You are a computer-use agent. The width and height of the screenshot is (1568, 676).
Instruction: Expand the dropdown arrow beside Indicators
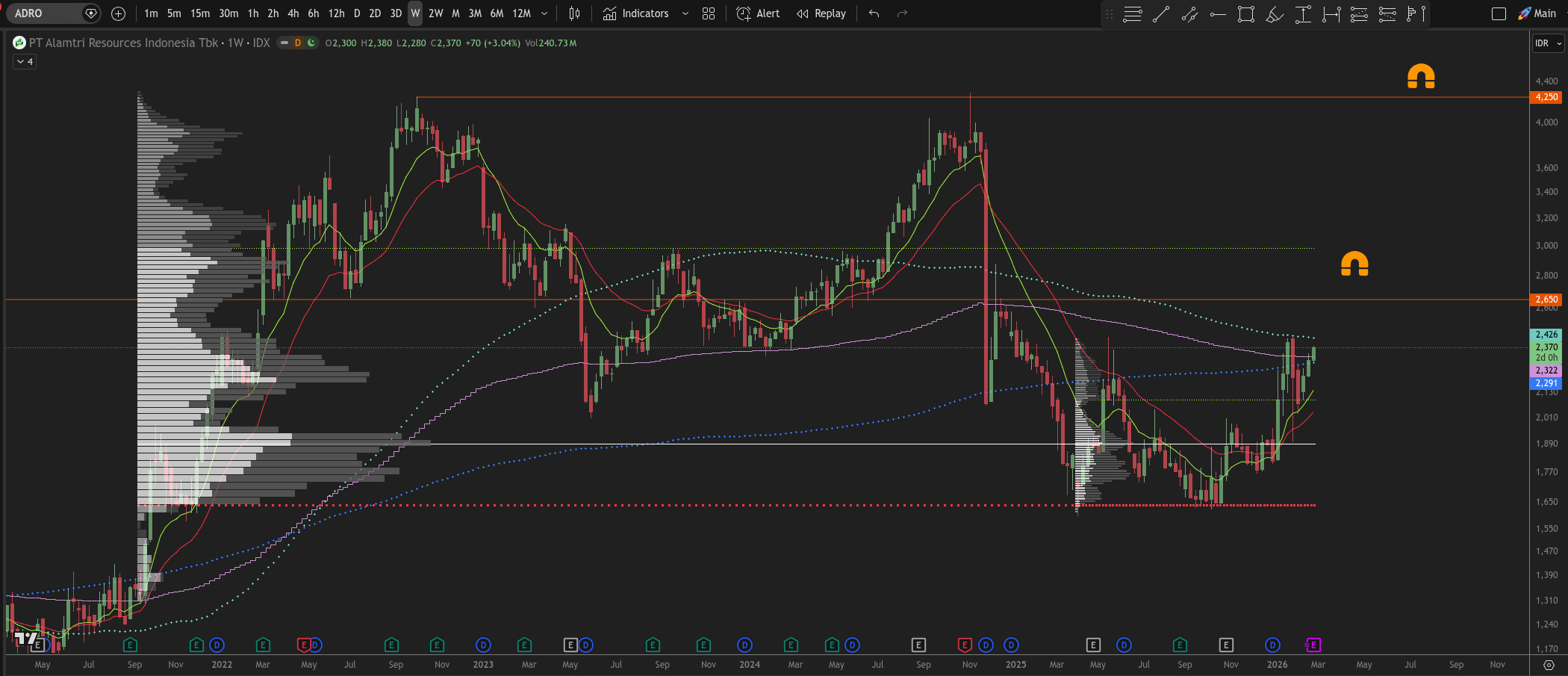685,13
